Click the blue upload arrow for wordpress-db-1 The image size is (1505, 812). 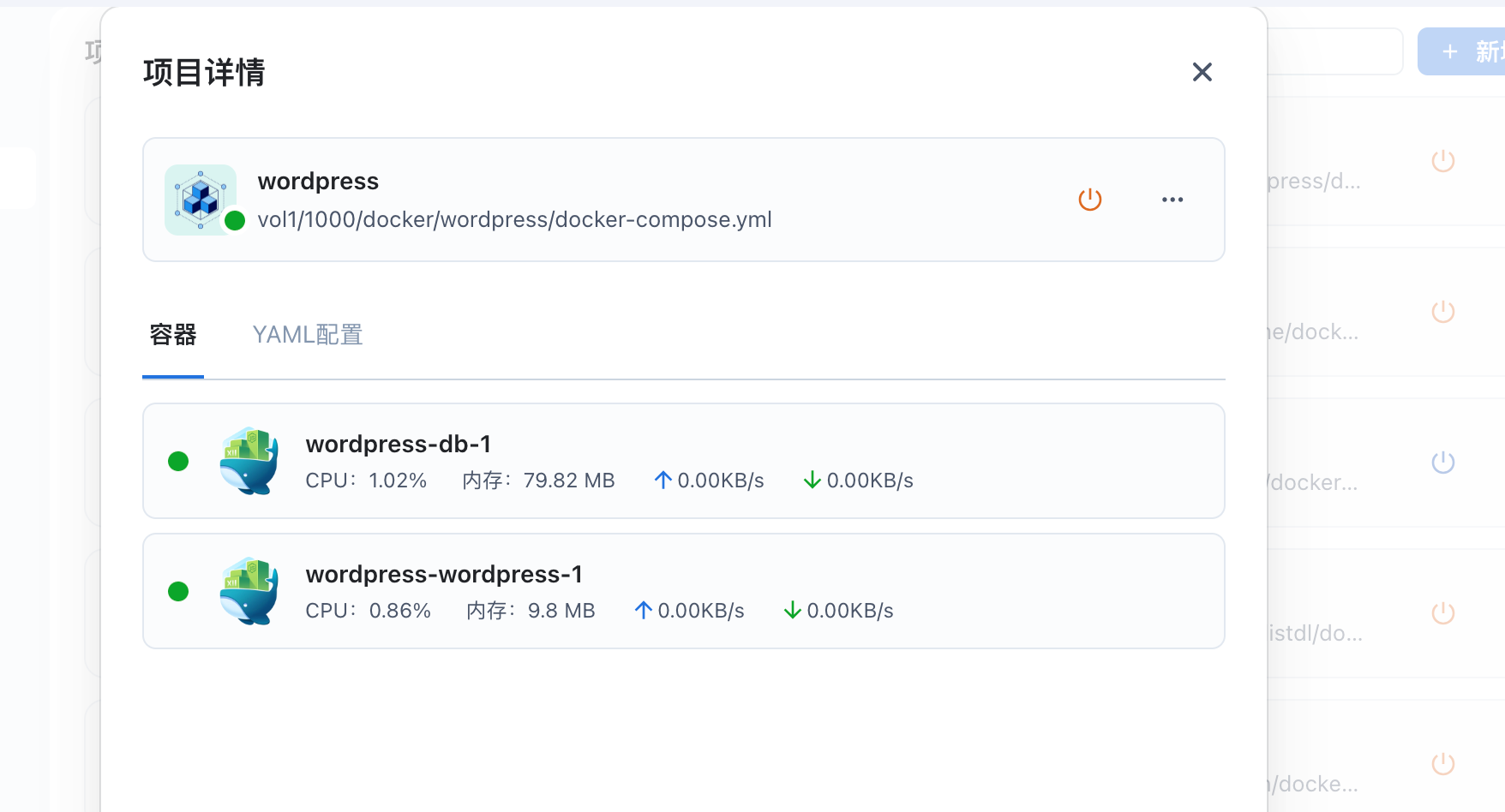[x=663, y=481]
